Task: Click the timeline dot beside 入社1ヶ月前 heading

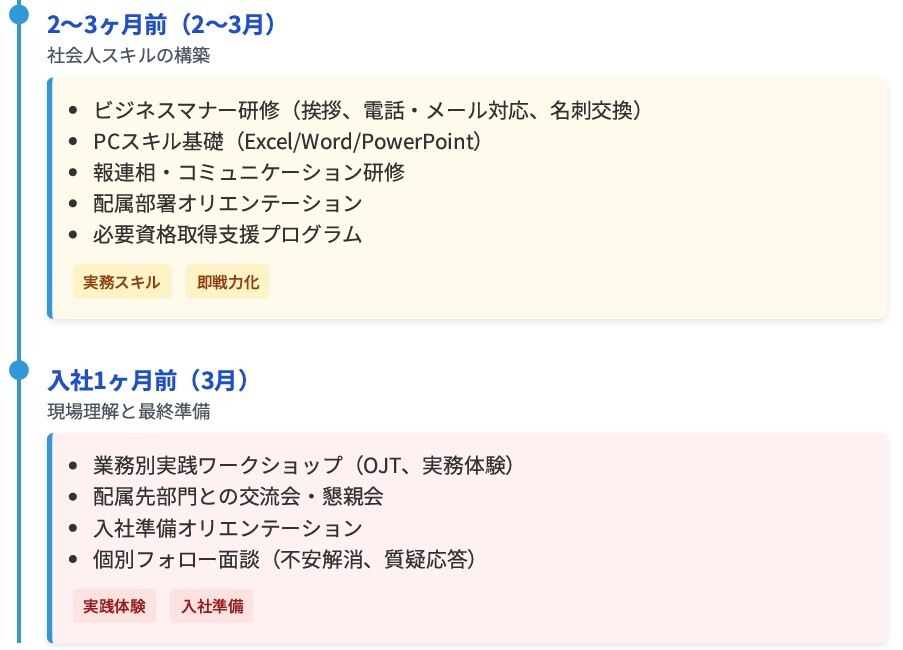Action: pos(19,370)
